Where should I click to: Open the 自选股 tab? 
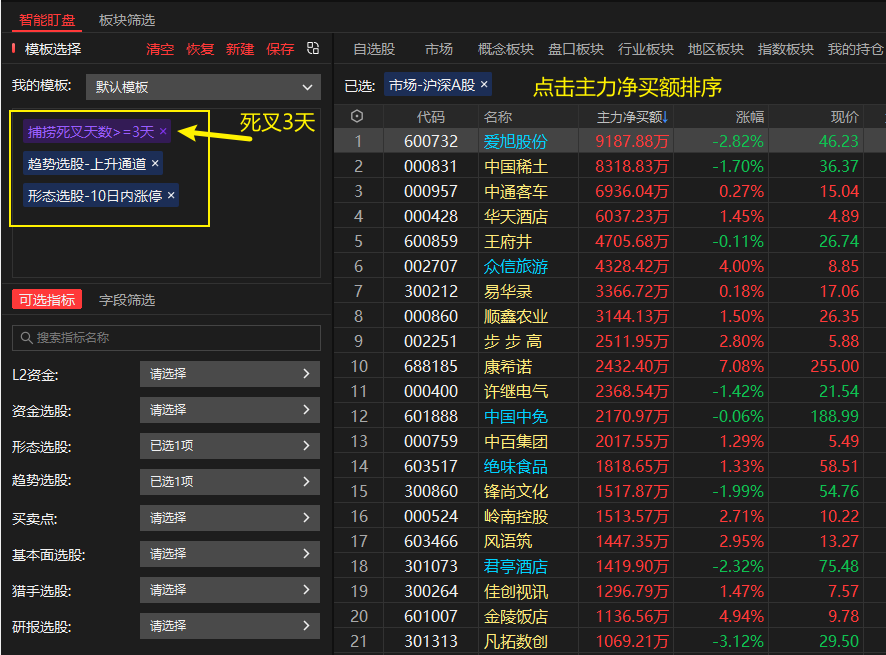pos(374,49)
